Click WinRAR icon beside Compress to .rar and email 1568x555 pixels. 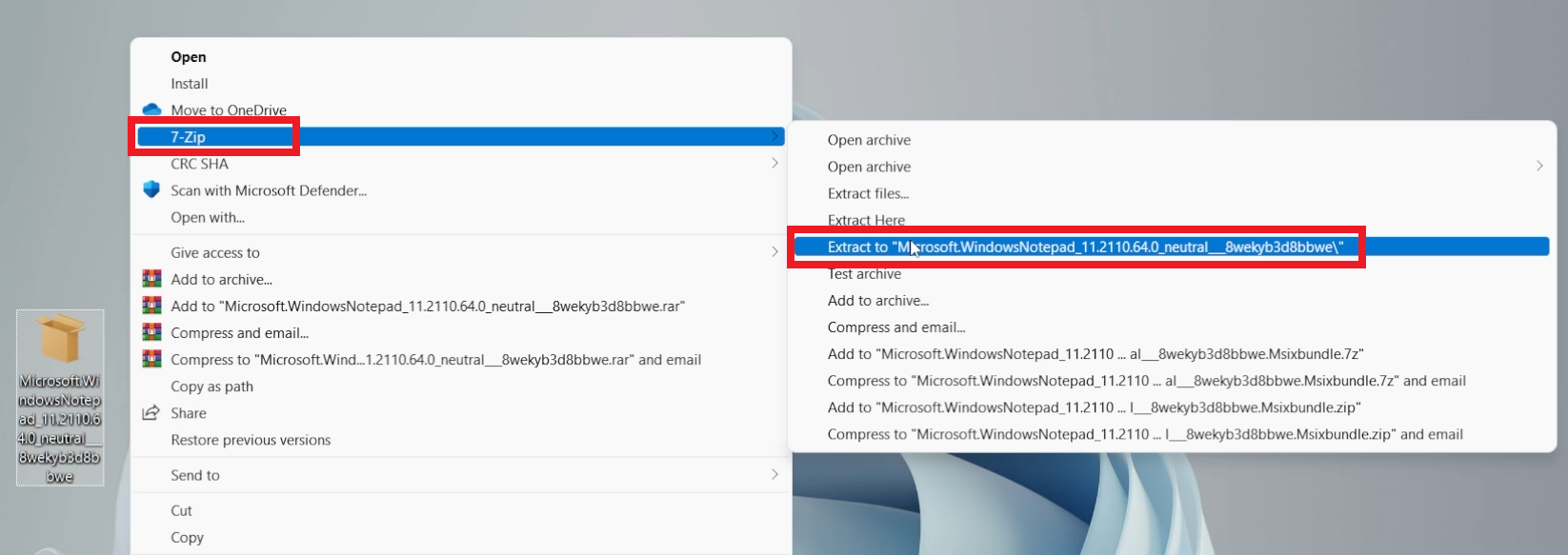151,359
